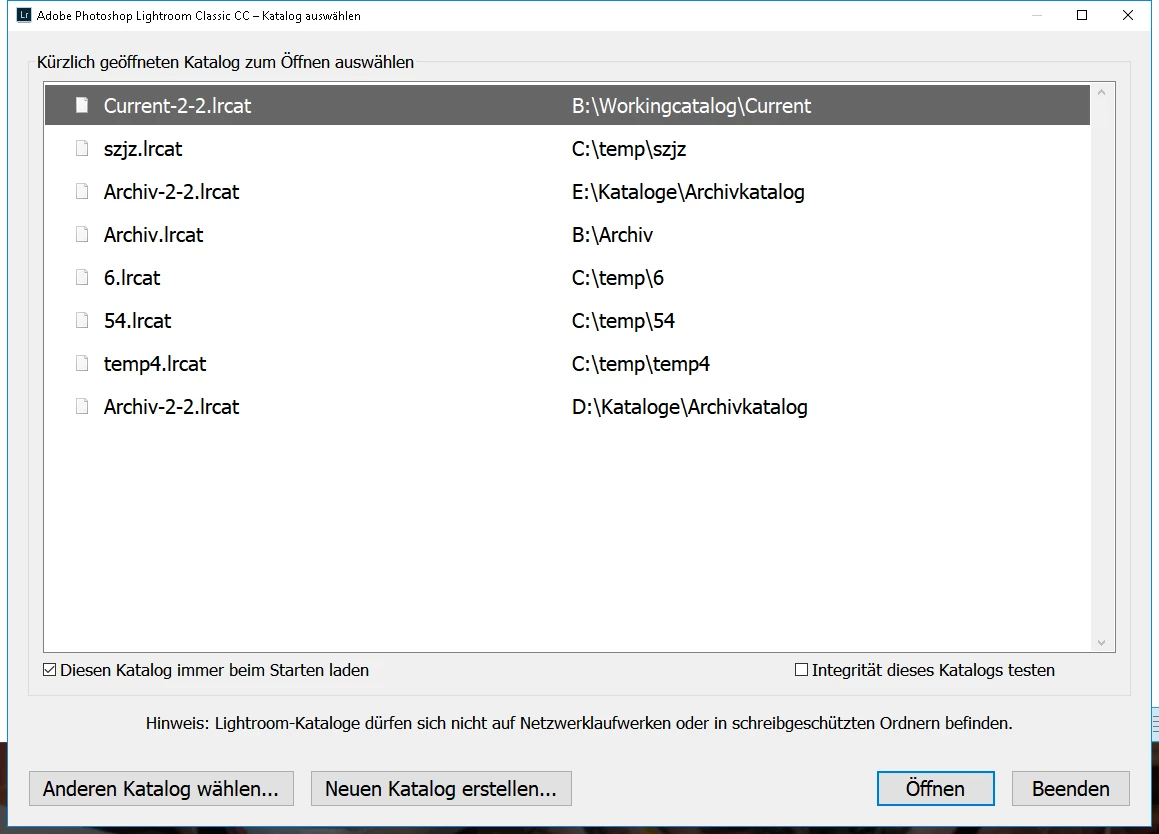Click file icon of Archiv-2-2.lrcat on E: drive

82,191
